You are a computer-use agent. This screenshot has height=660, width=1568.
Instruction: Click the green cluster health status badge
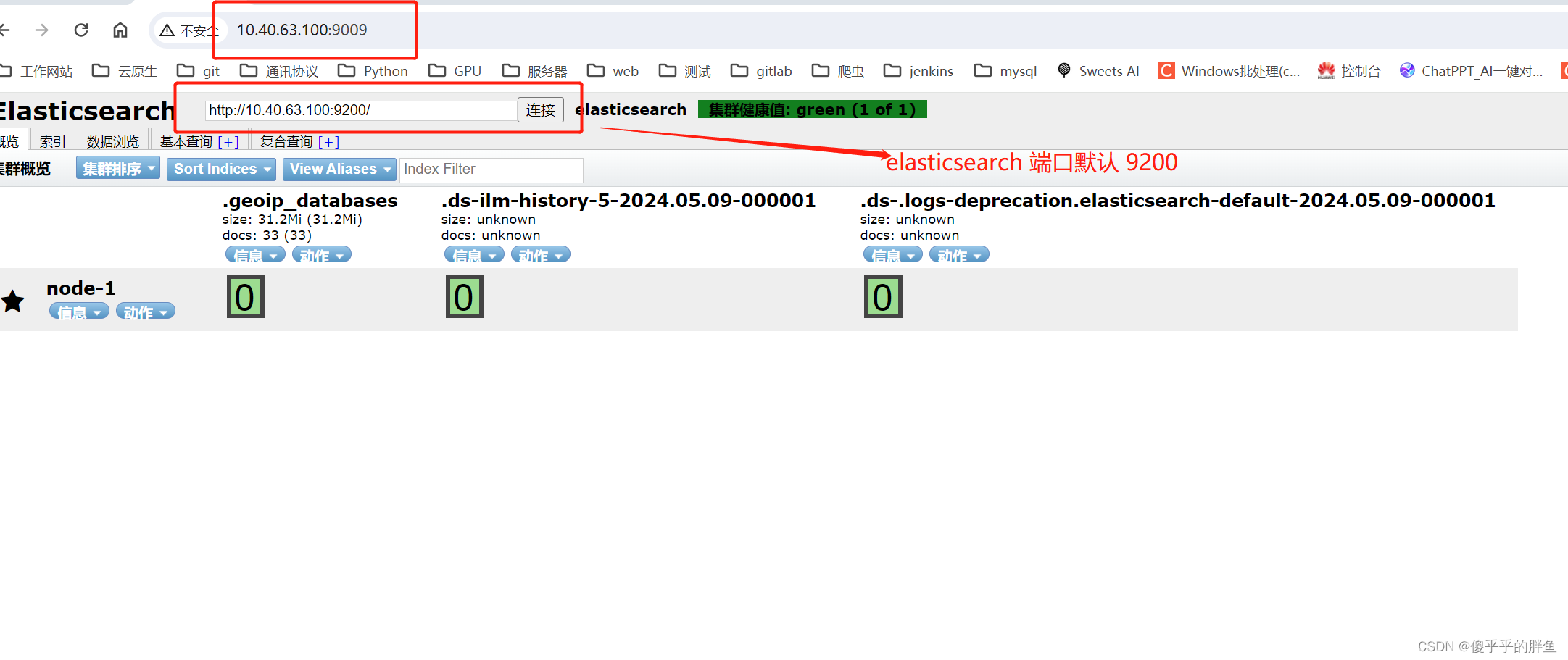click(x=812, y=109)
